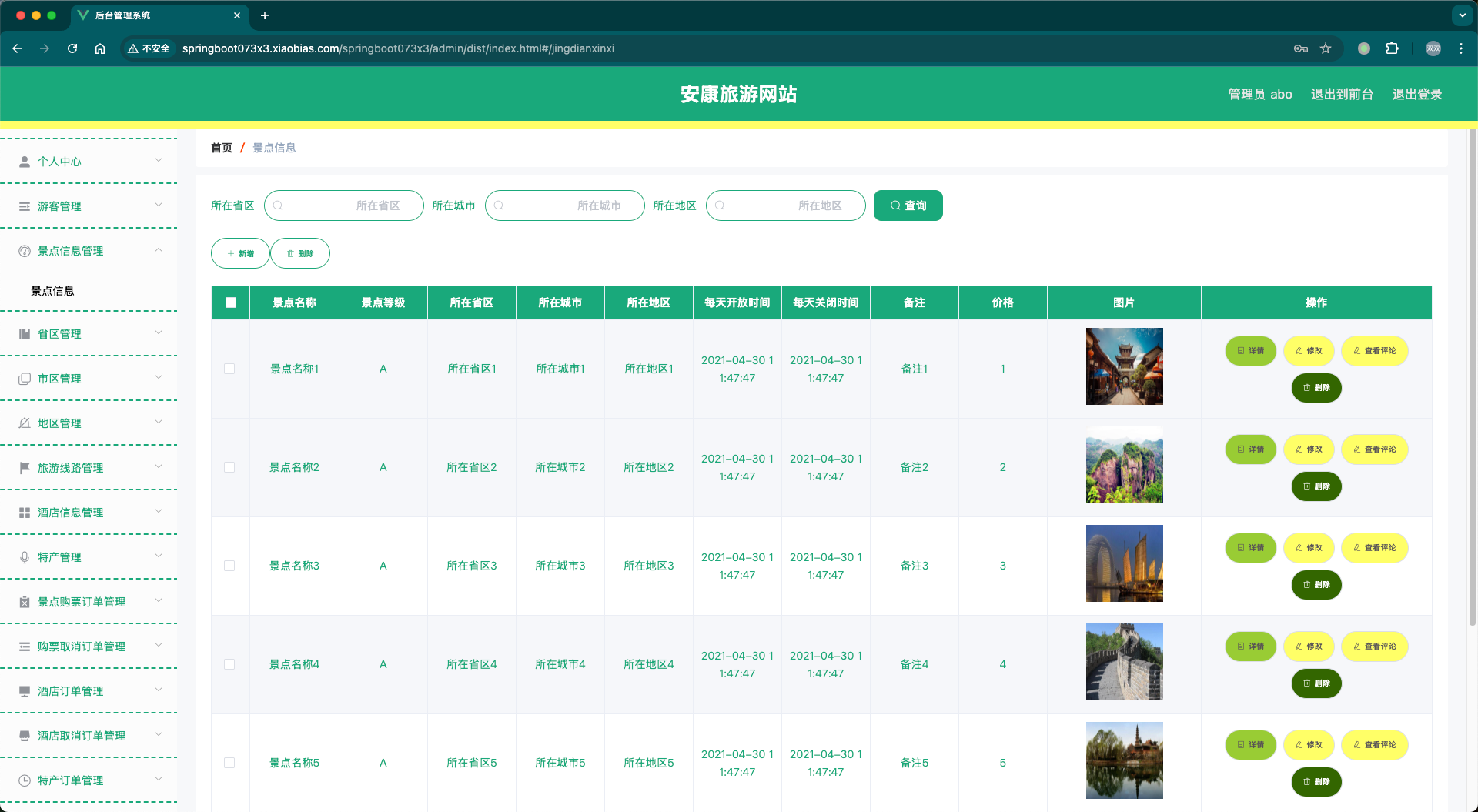Image resolution: width=1478 pixels, height=812 pixels.
Task: Check the row checkbox for 景点名称4
Action: [x=229, y=664]
